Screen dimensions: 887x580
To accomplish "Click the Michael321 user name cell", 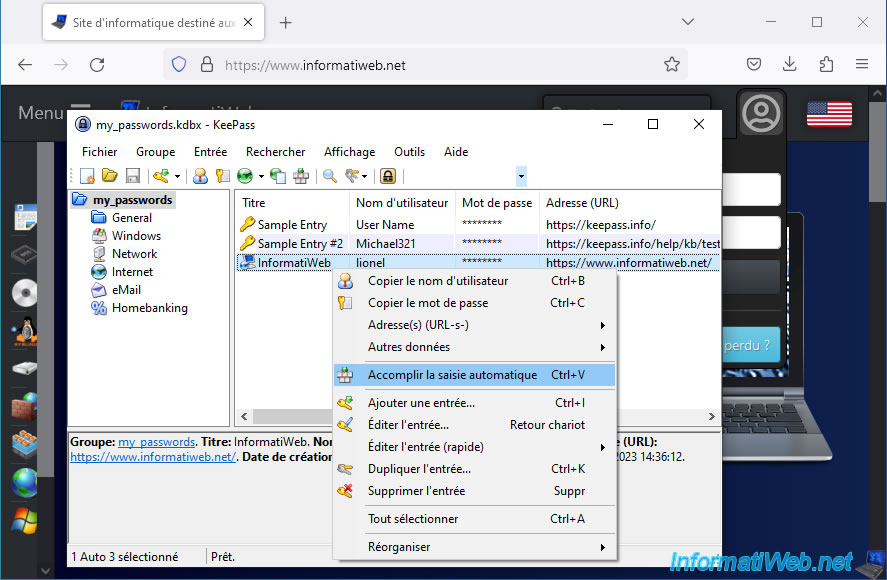I will [386, 244].
